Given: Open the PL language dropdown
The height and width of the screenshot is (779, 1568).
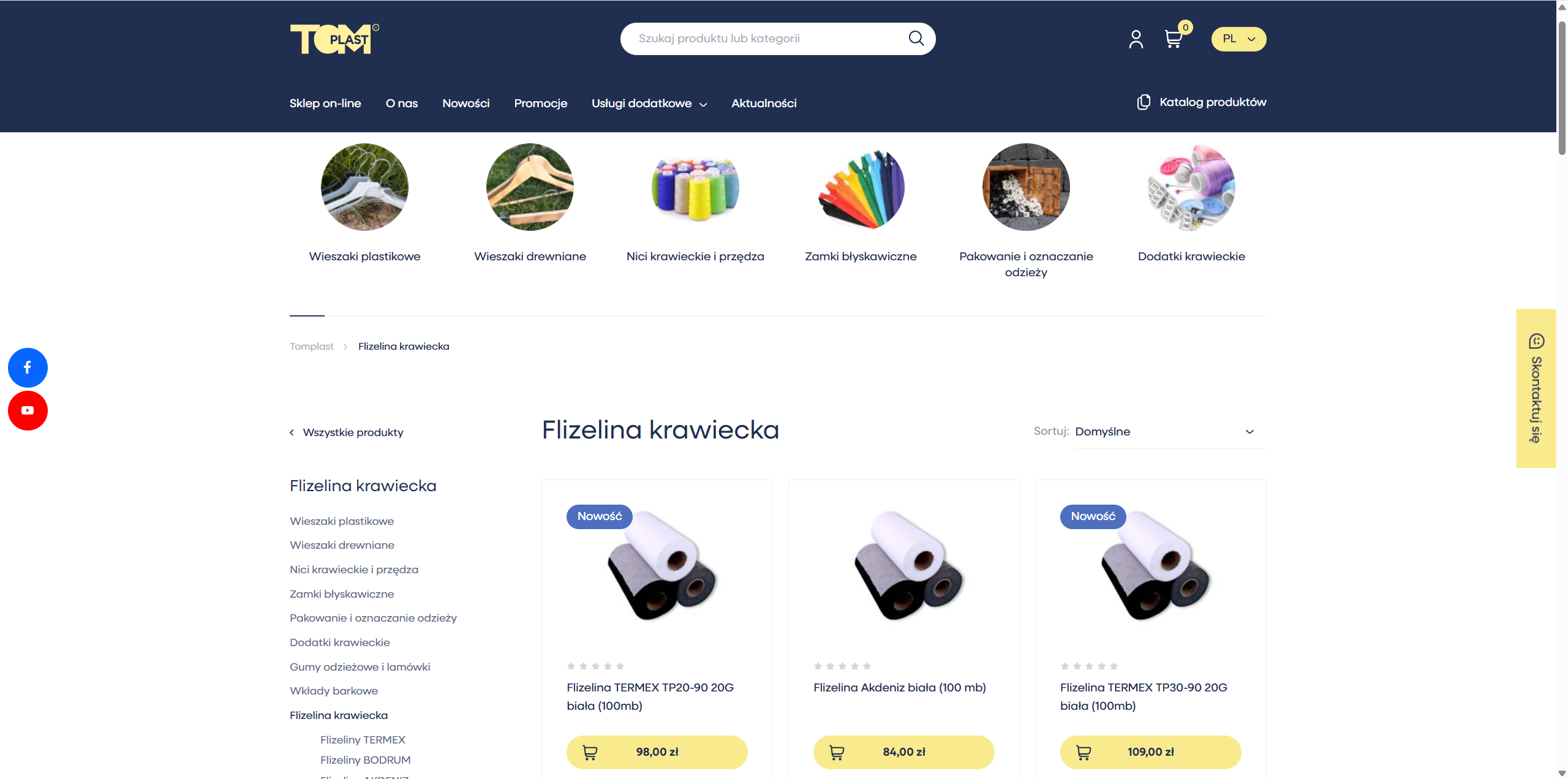Looking at the screenshot, I should point(1238,39).
